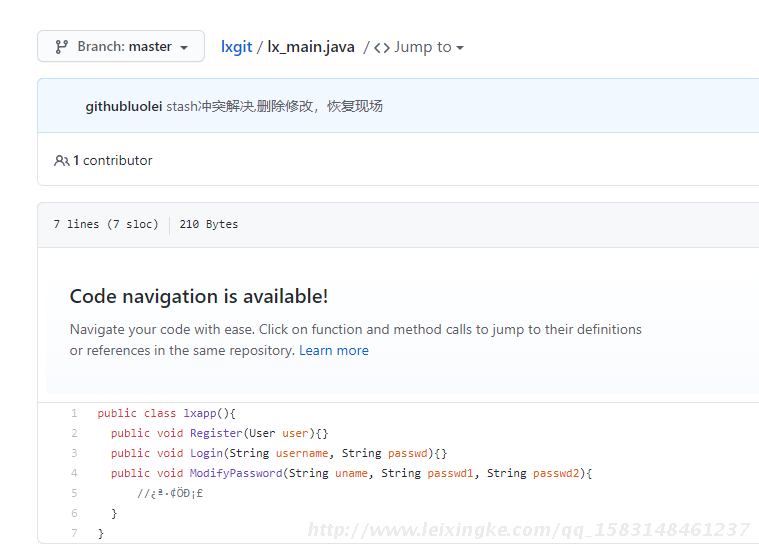Screen dimensions: 759x556
Task: Show the 1 contributor list
Action: pyautogui.click(x=112, y=161)
